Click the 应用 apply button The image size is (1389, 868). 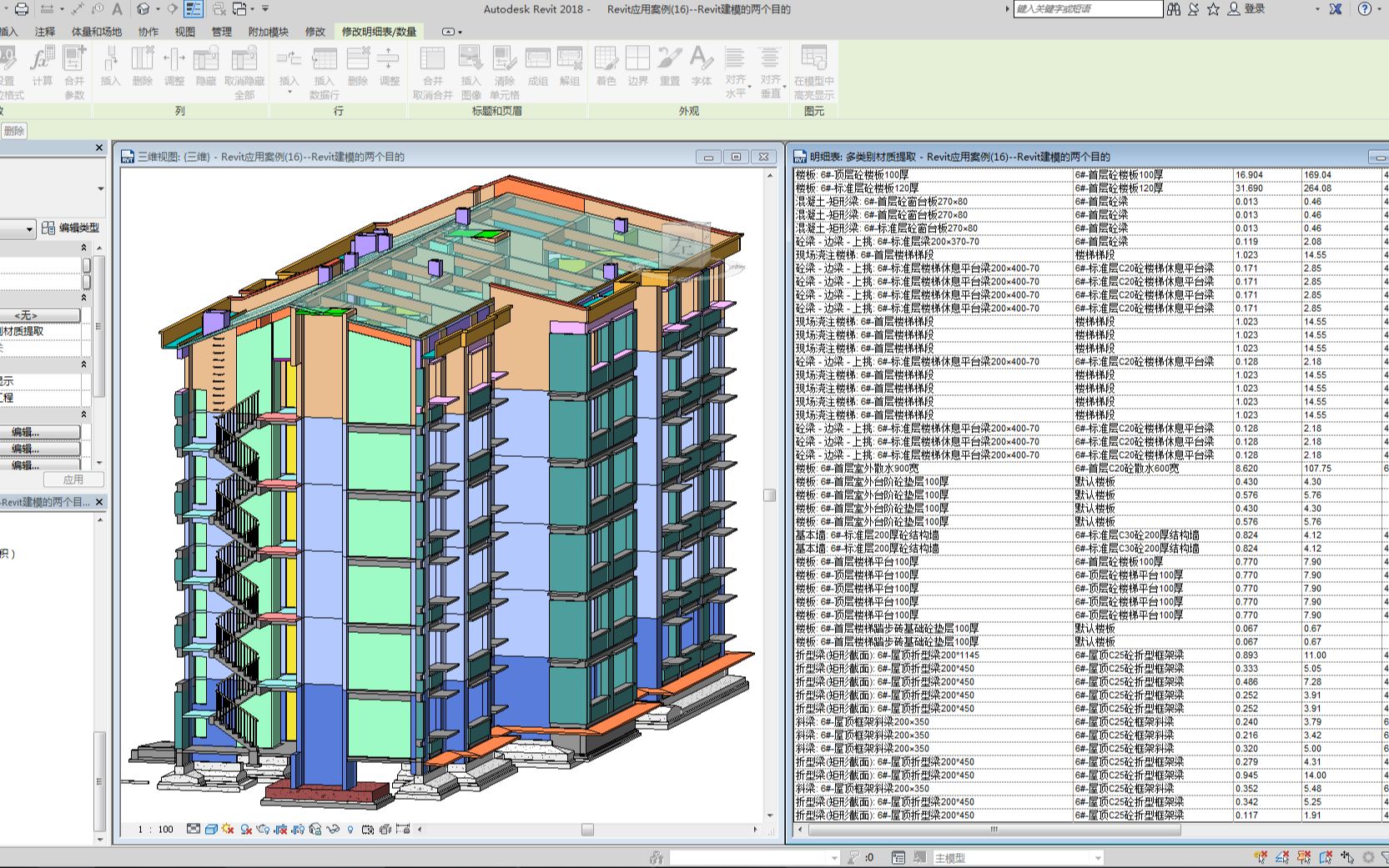coord(73,479)
